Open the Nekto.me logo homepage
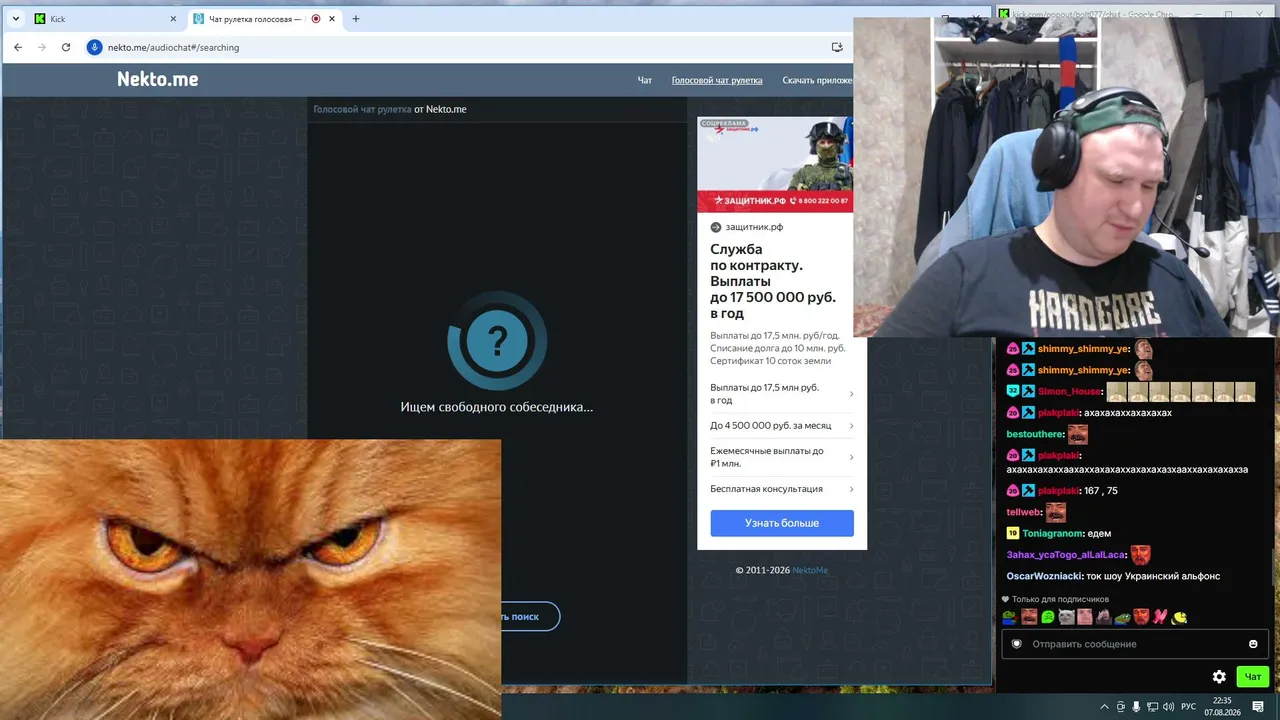 (158, 80)
